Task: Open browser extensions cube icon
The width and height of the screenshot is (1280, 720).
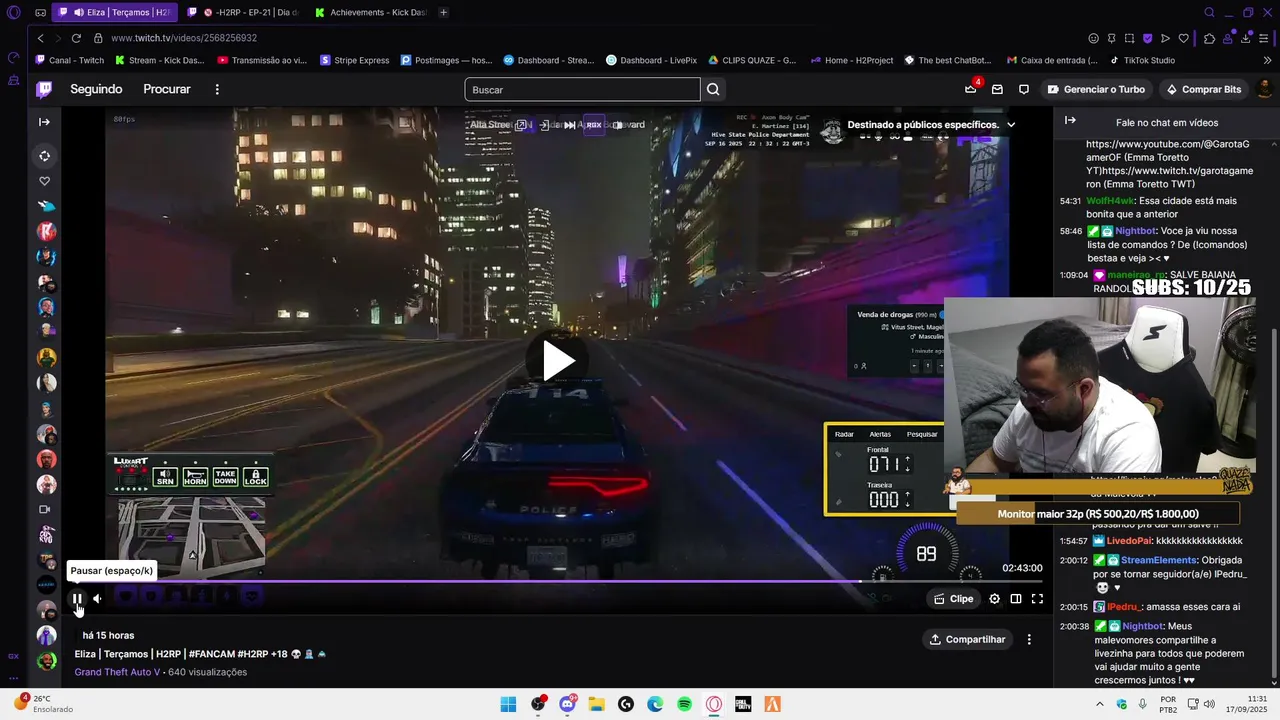Action: coord(1210,38)
